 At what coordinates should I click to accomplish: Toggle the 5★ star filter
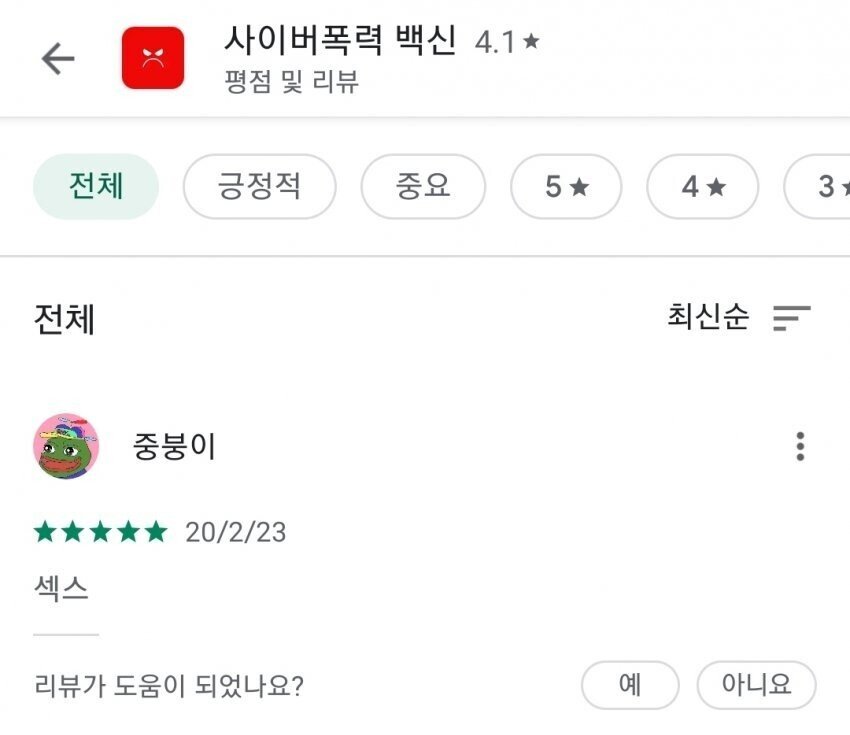[566, 187]
